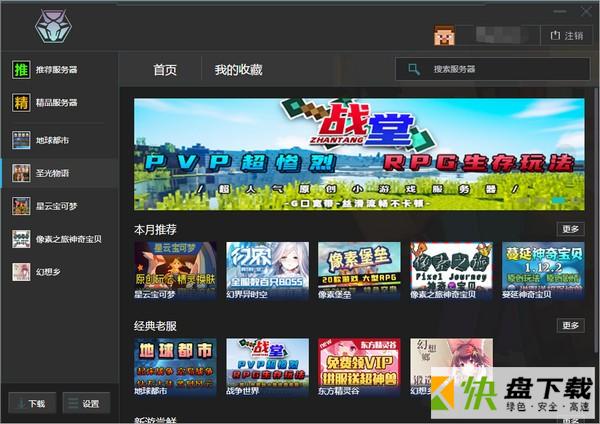Switch to the 首页 tab
Image resolution: width=600 pixels, height=424 pixels.
coord(165,70)
